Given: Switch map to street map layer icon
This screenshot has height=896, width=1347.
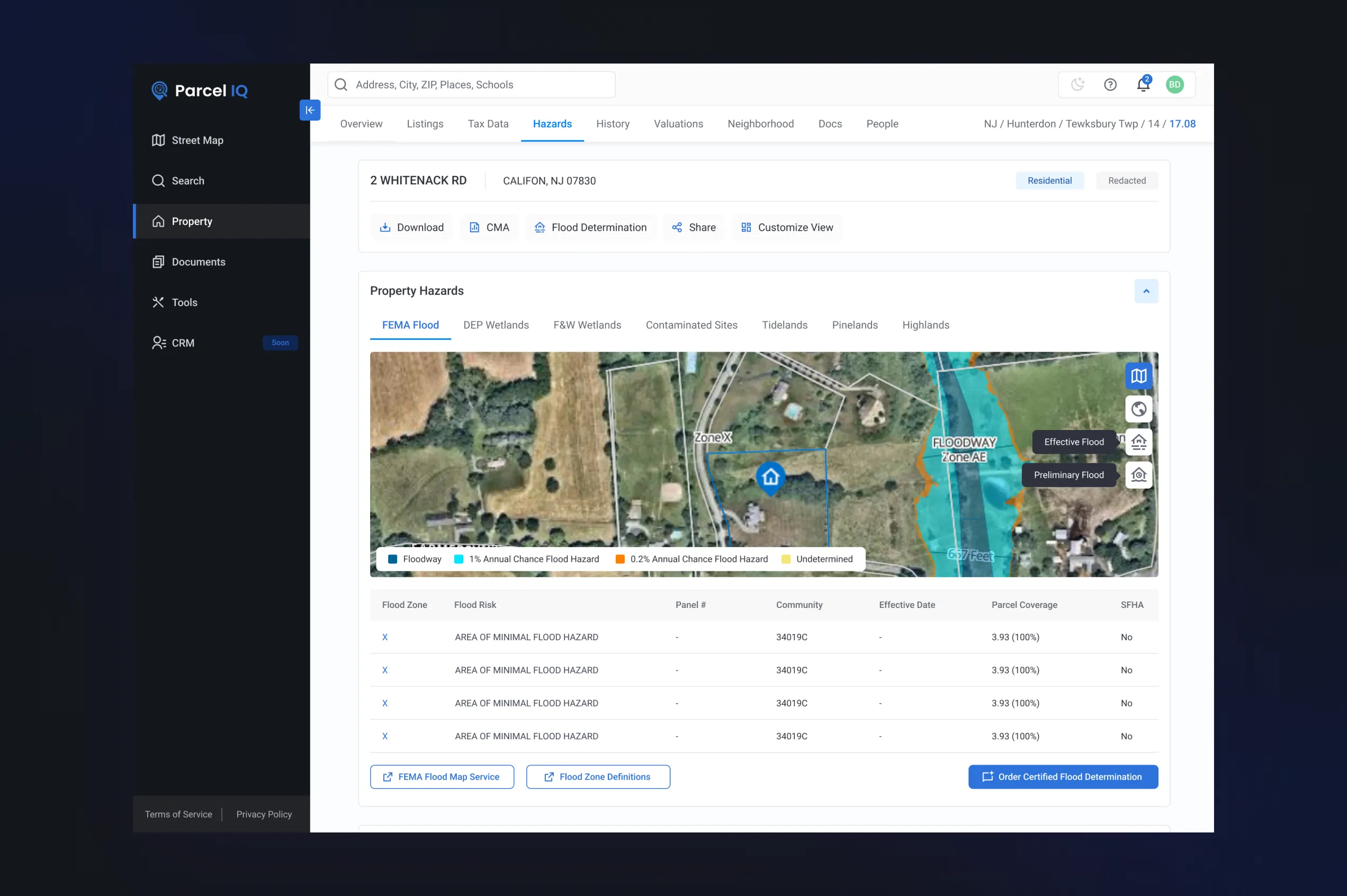Looking at the screenshot, I should [x=1138, y=376].
